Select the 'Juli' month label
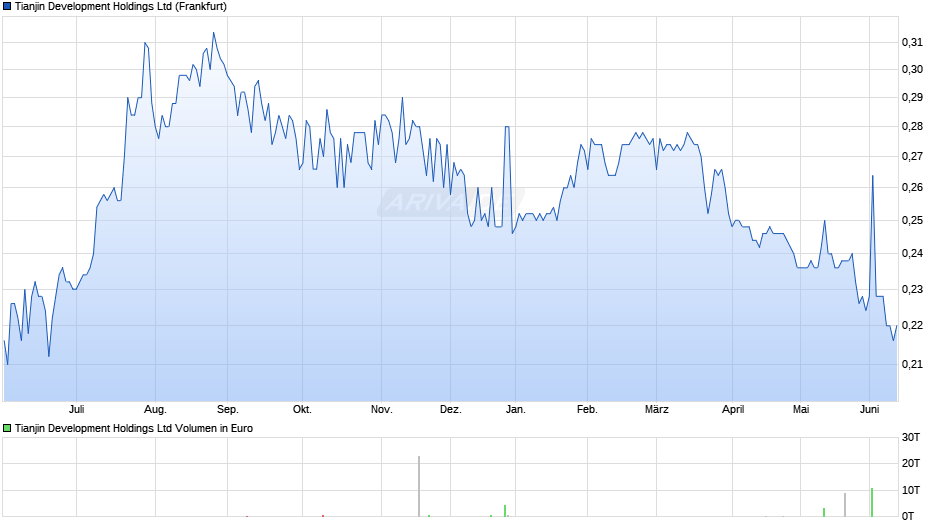 click(x=76, y=409)
